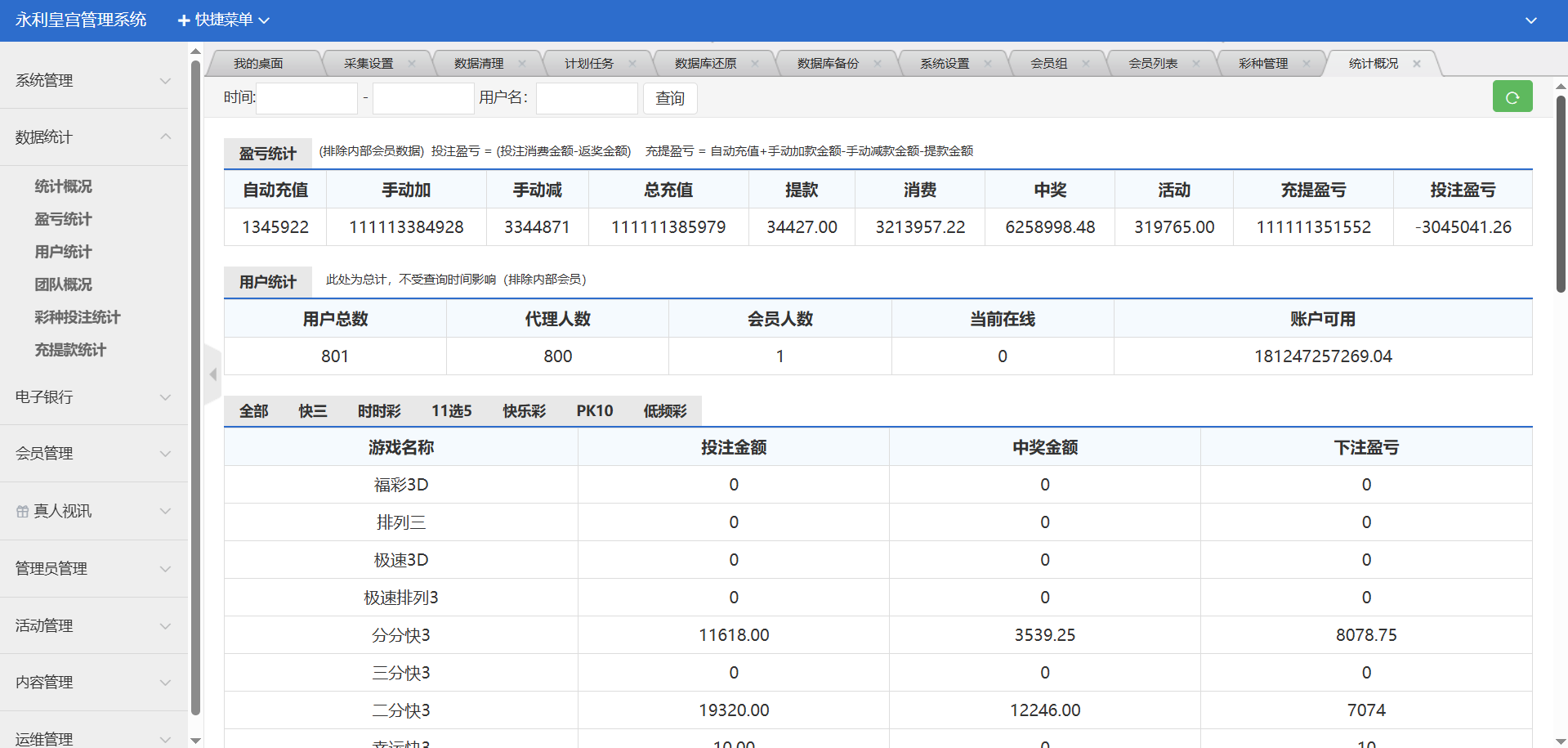Viewport: 1568px width, 748px height.
Task: Select the 快三 game category tab
Action: [313, 410]
